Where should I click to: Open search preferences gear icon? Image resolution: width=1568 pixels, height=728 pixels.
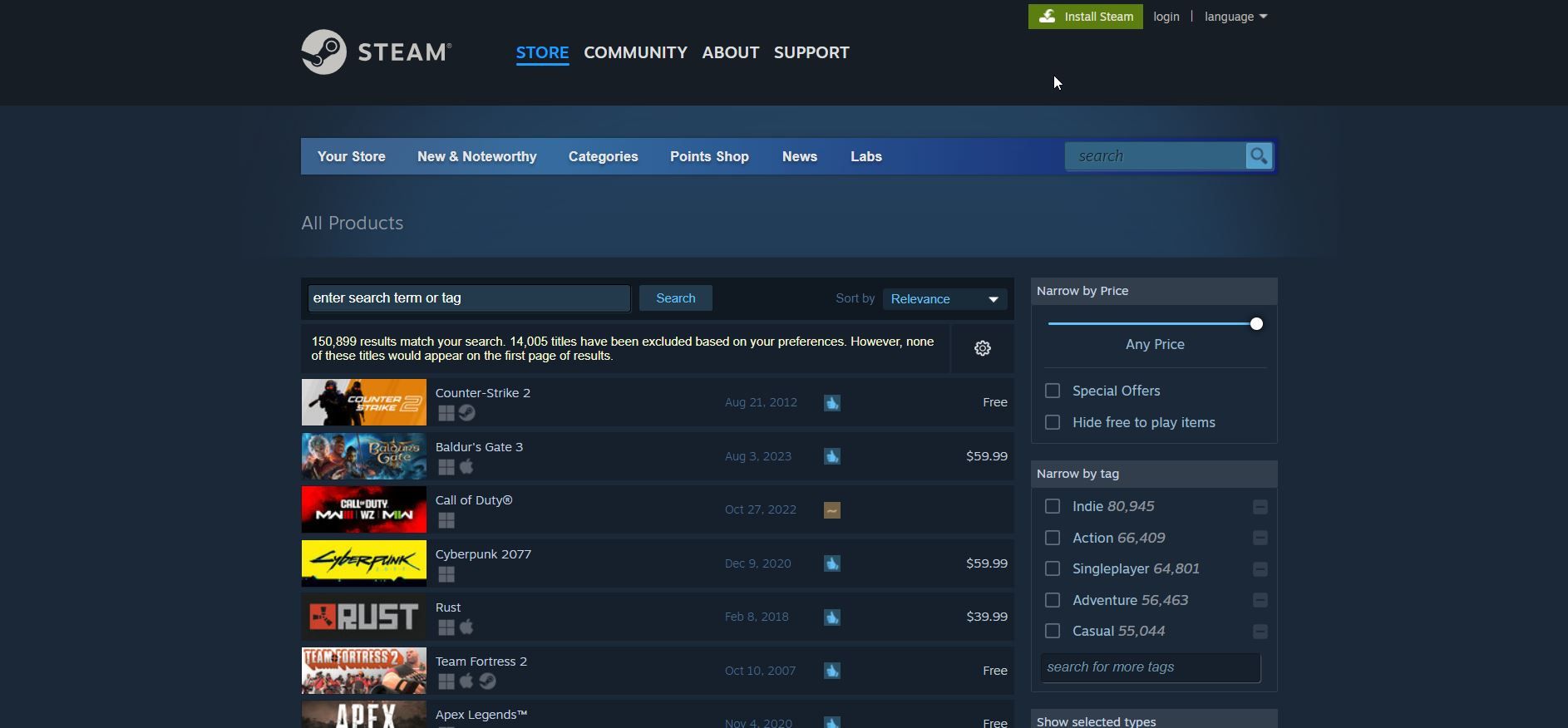click(982, 348)
